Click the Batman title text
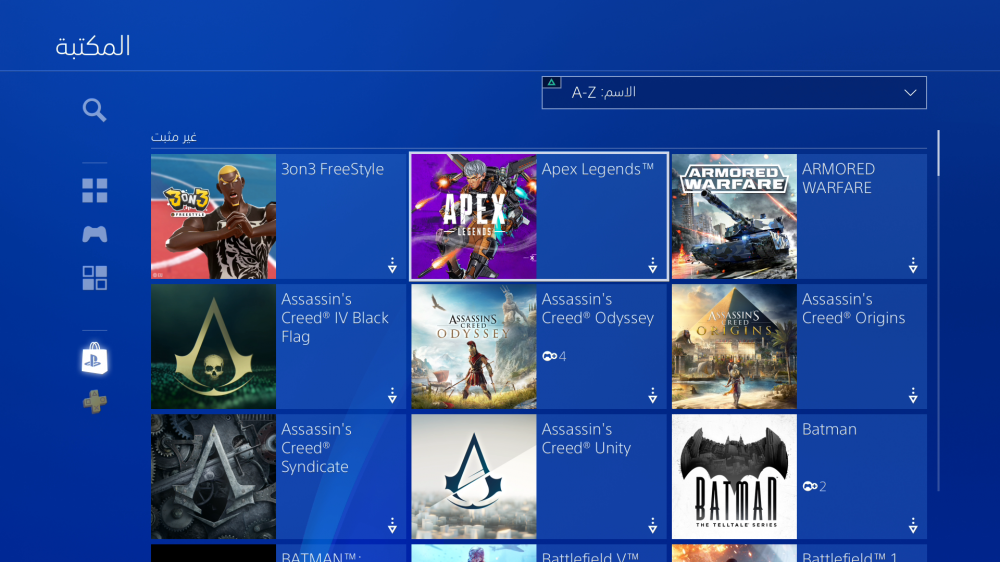The image size is (1000, 562). click(x=829, y=429)
